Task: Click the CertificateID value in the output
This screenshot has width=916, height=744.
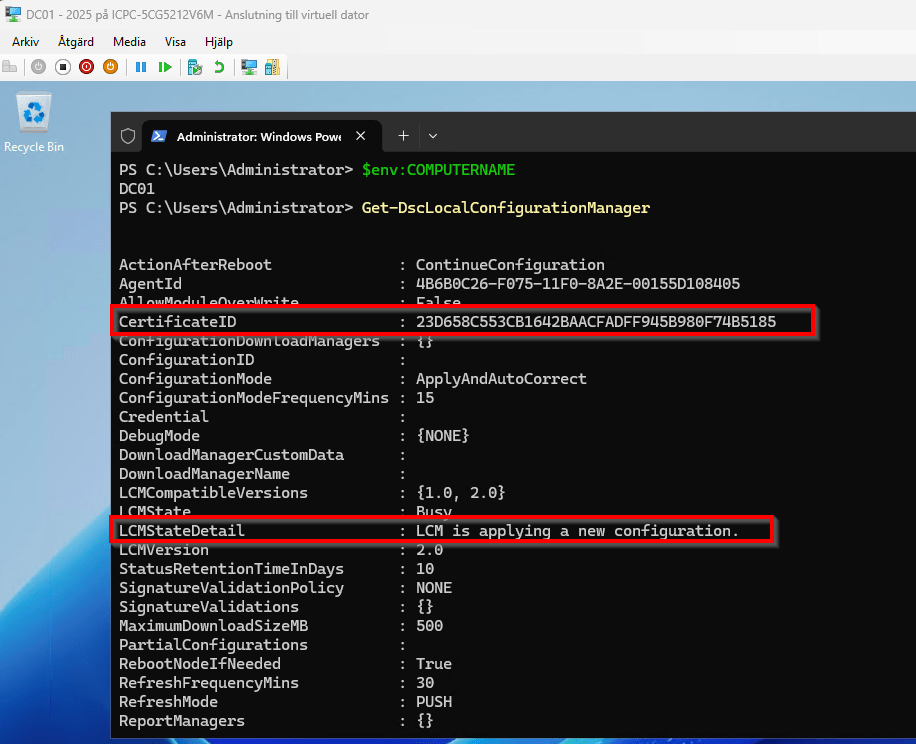Action: tap(596, 322)
